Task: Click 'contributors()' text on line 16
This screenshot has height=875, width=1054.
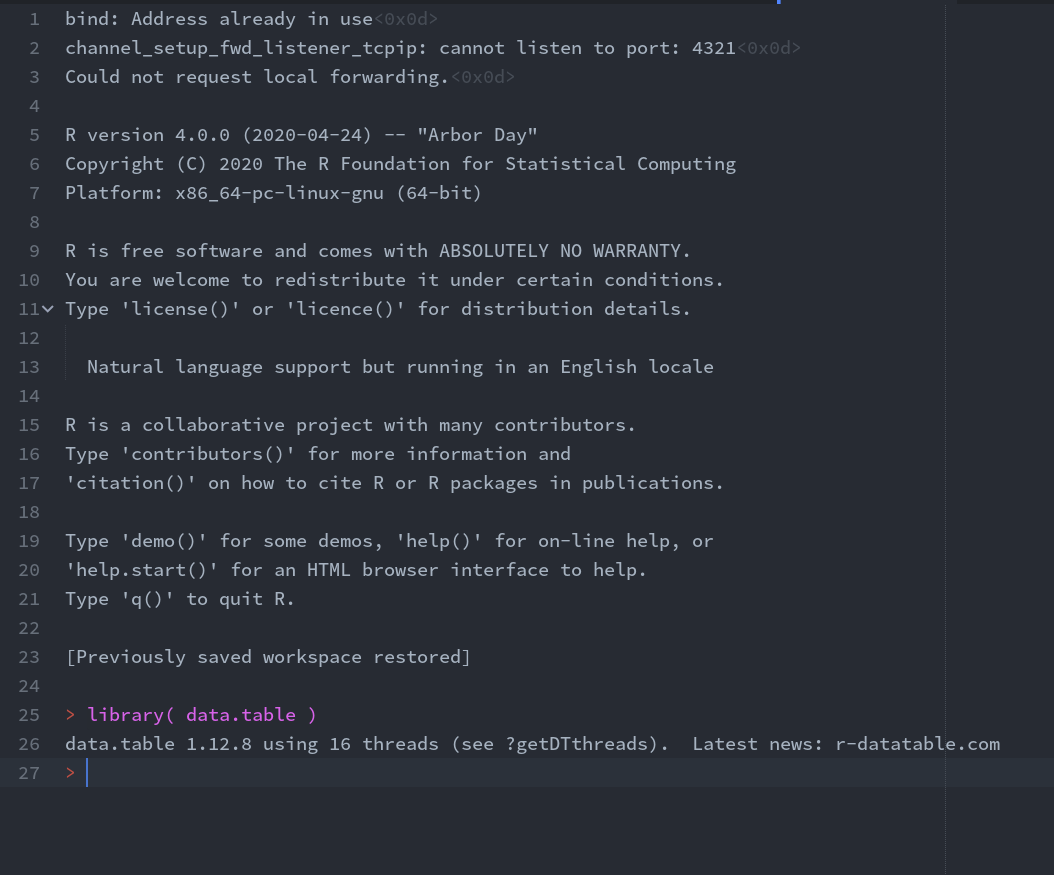Action: point(208,454)
